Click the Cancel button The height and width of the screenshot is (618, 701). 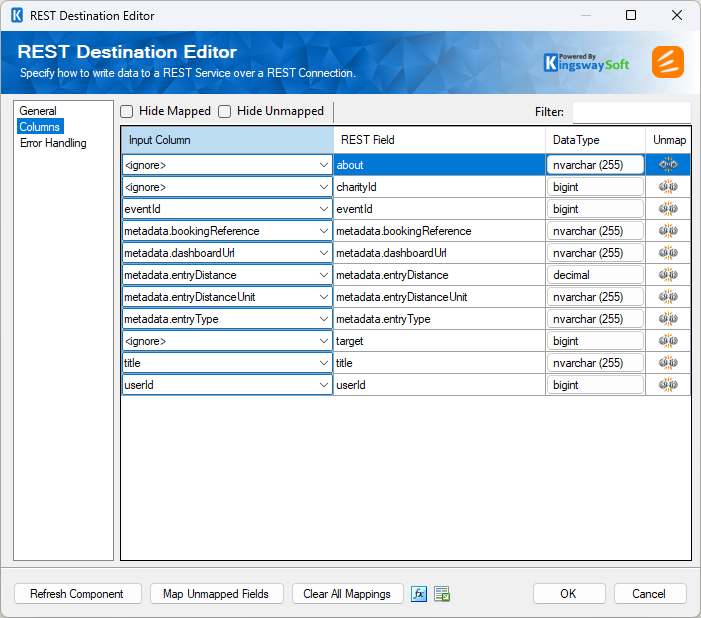click(x=650, y=594)
